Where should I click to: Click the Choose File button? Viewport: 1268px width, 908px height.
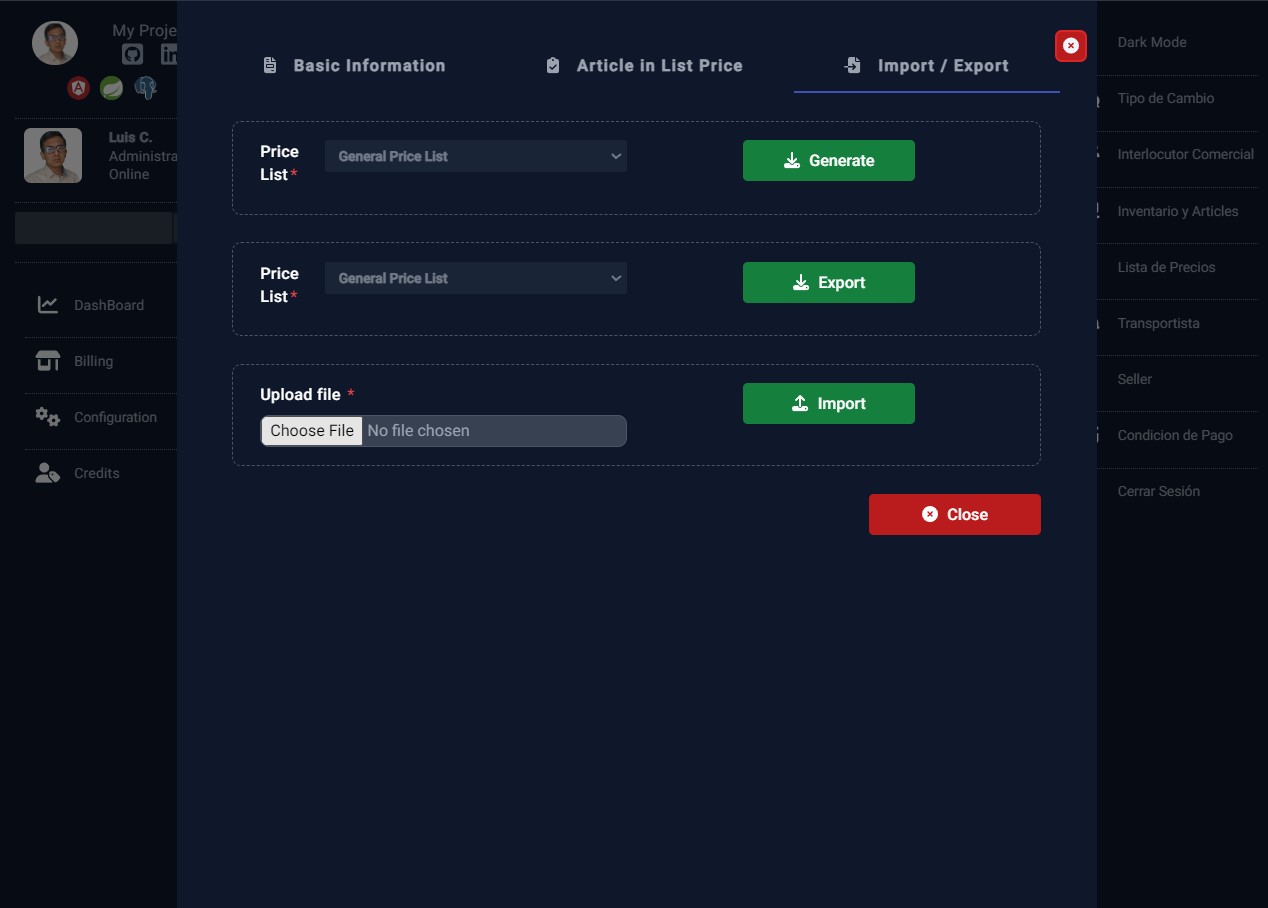312,431
